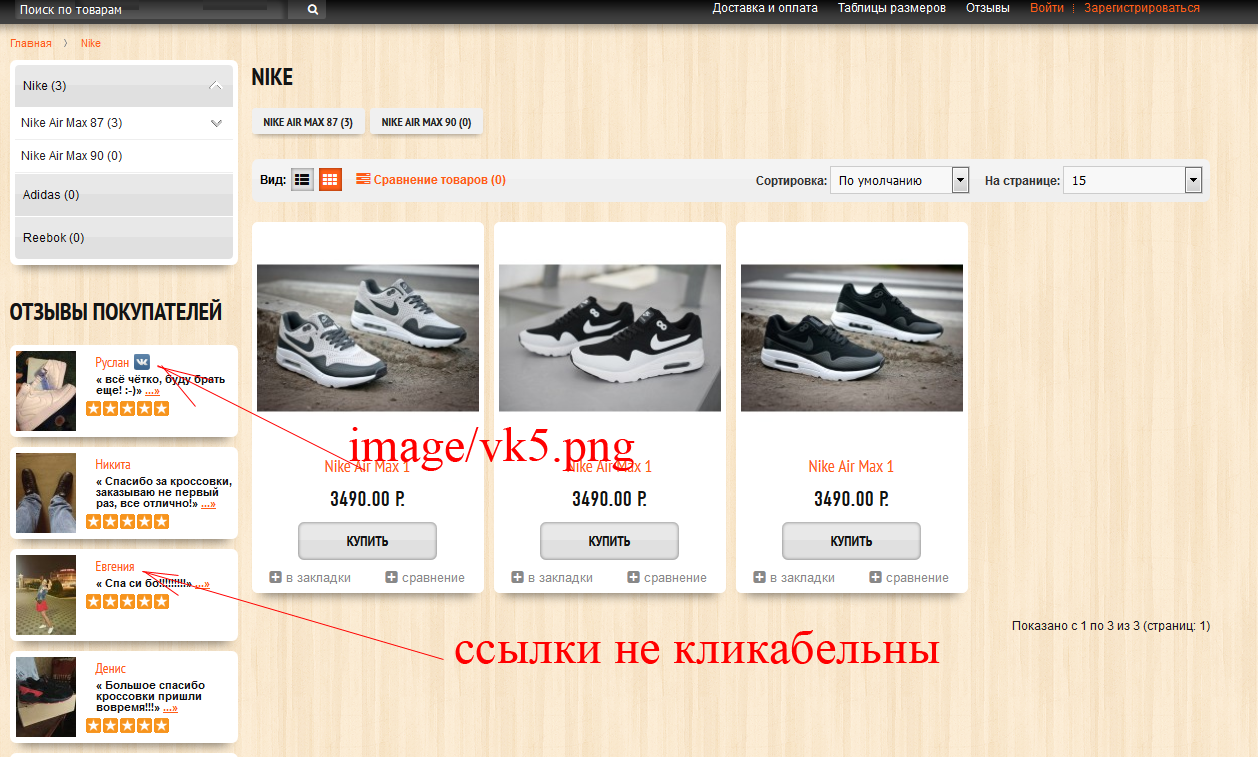Screen dimensions: 1258x757
Task: Click five-star rating under Денис review
Action: (x=127, y=726)
